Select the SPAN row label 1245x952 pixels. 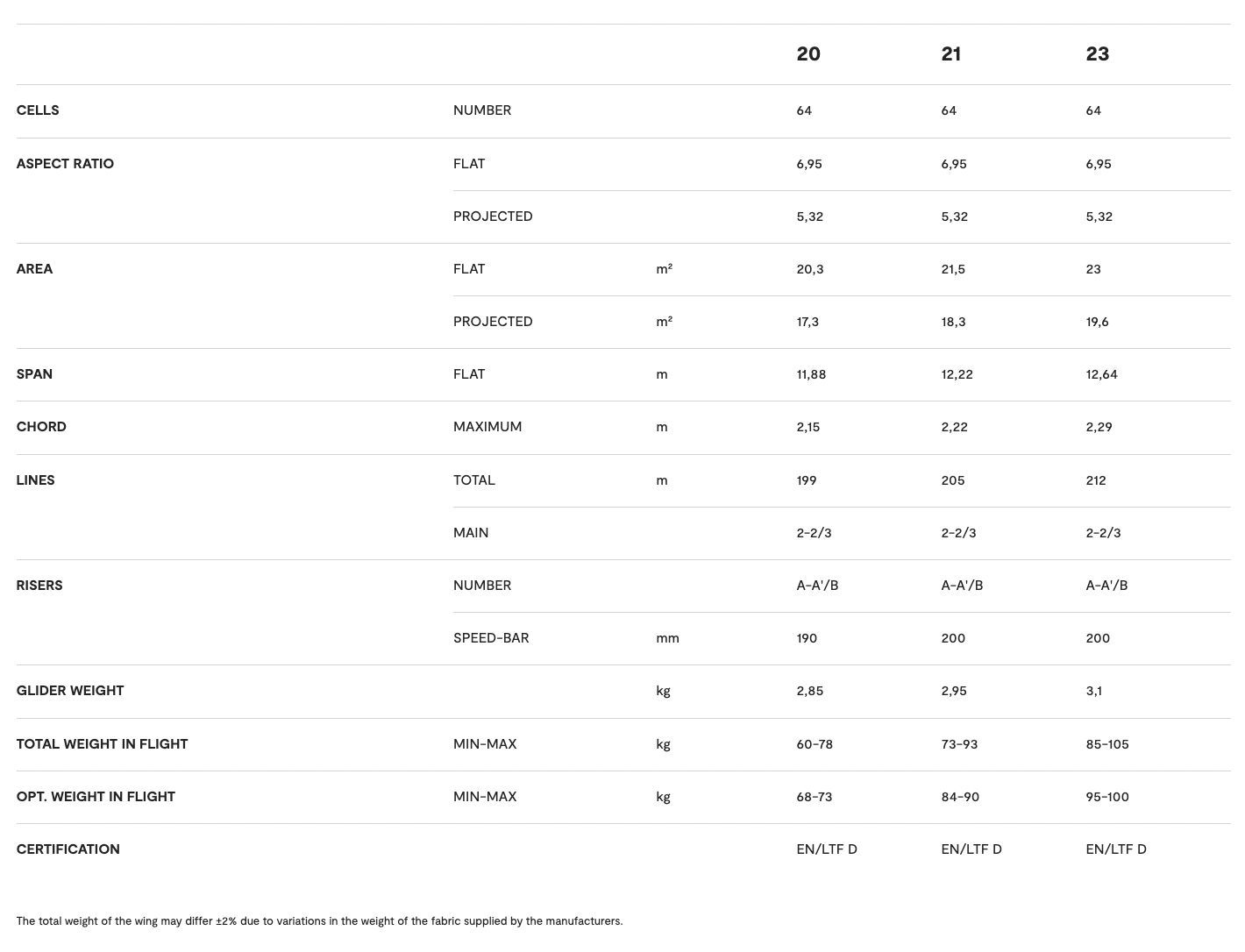click(x=34, y=374)
